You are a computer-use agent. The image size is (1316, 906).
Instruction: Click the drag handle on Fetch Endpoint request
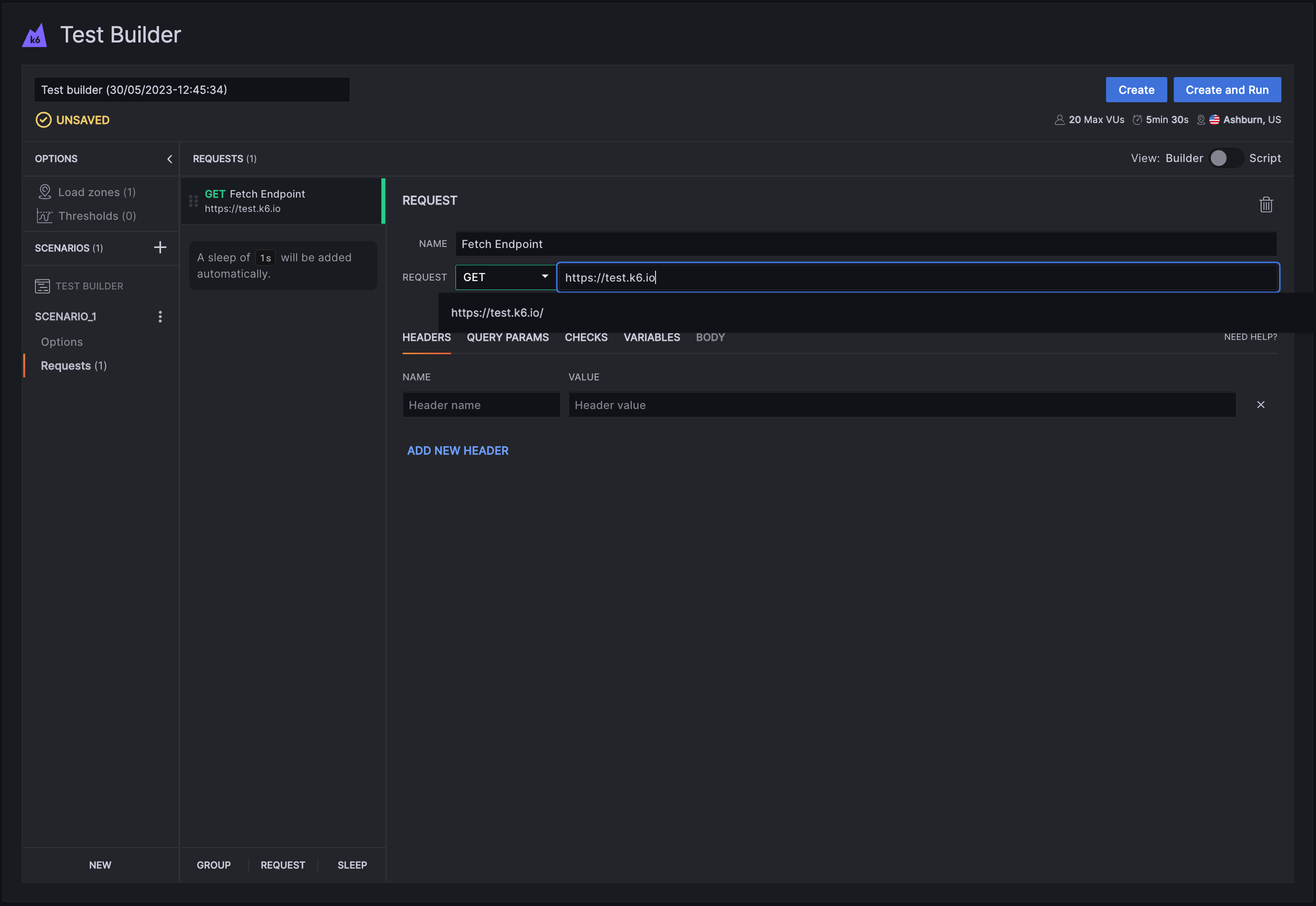coord(194,201)
